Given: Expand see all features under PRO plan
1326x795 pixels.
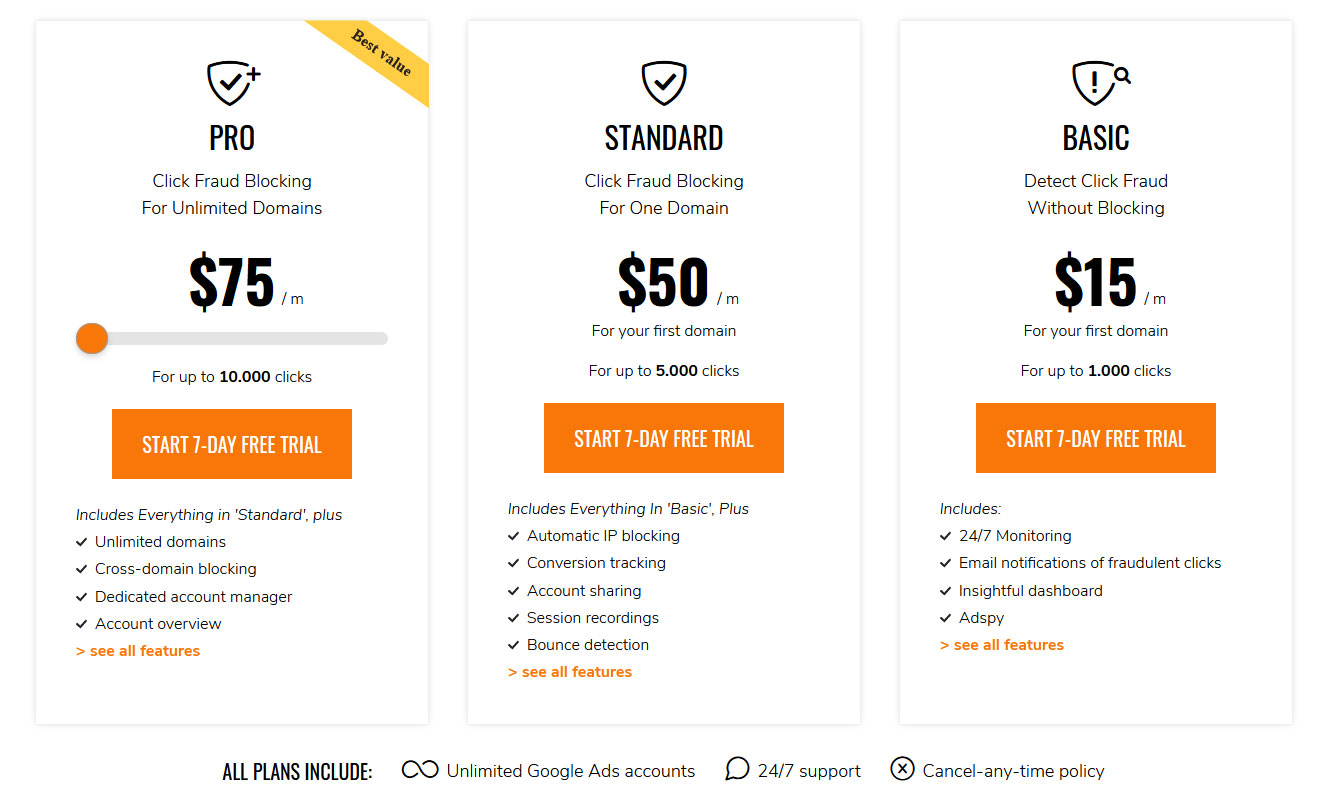Looking at the screenshot, I should pos(138,651).
